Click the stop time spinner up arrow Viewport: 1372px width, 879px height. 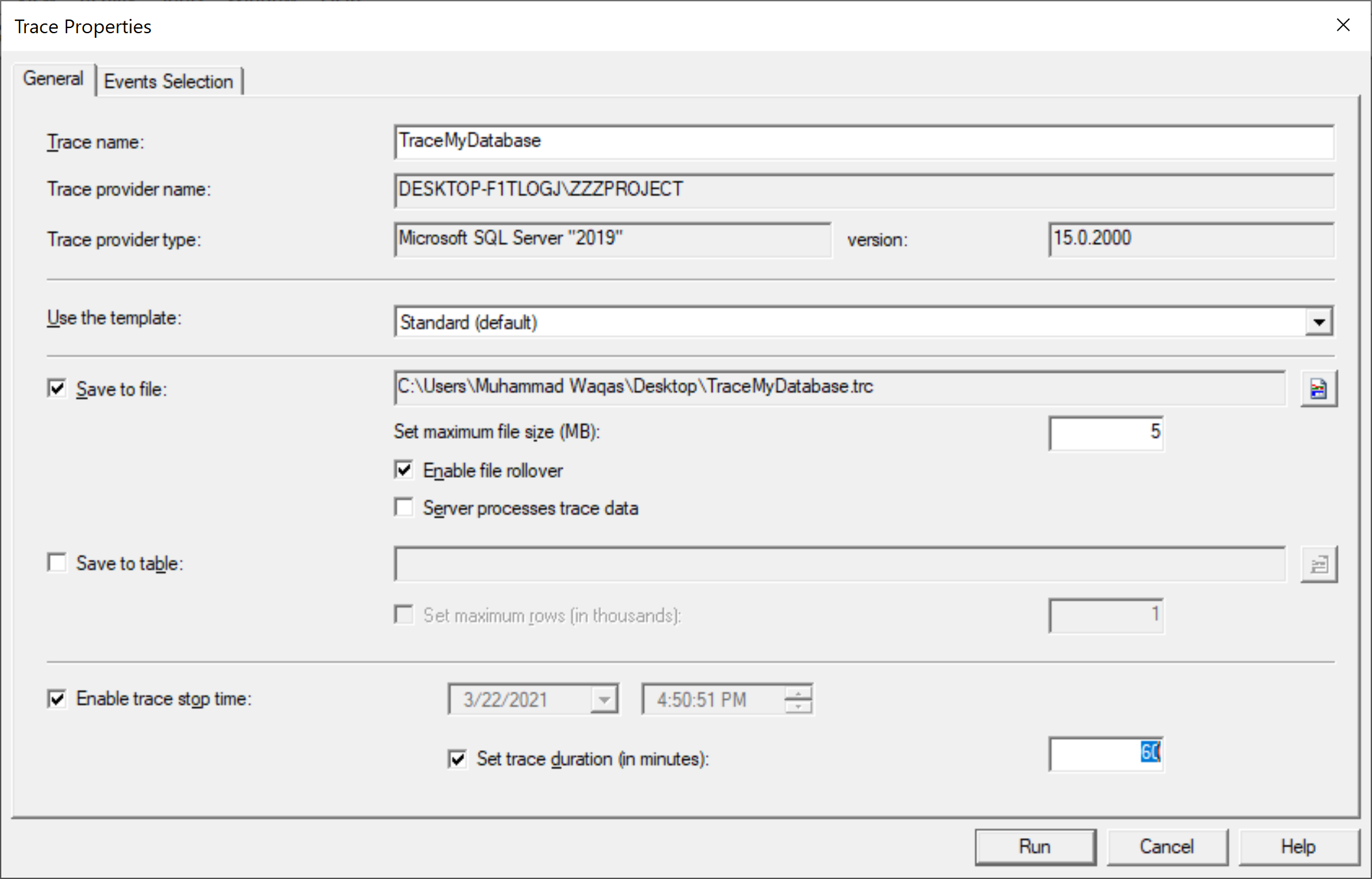798,693
